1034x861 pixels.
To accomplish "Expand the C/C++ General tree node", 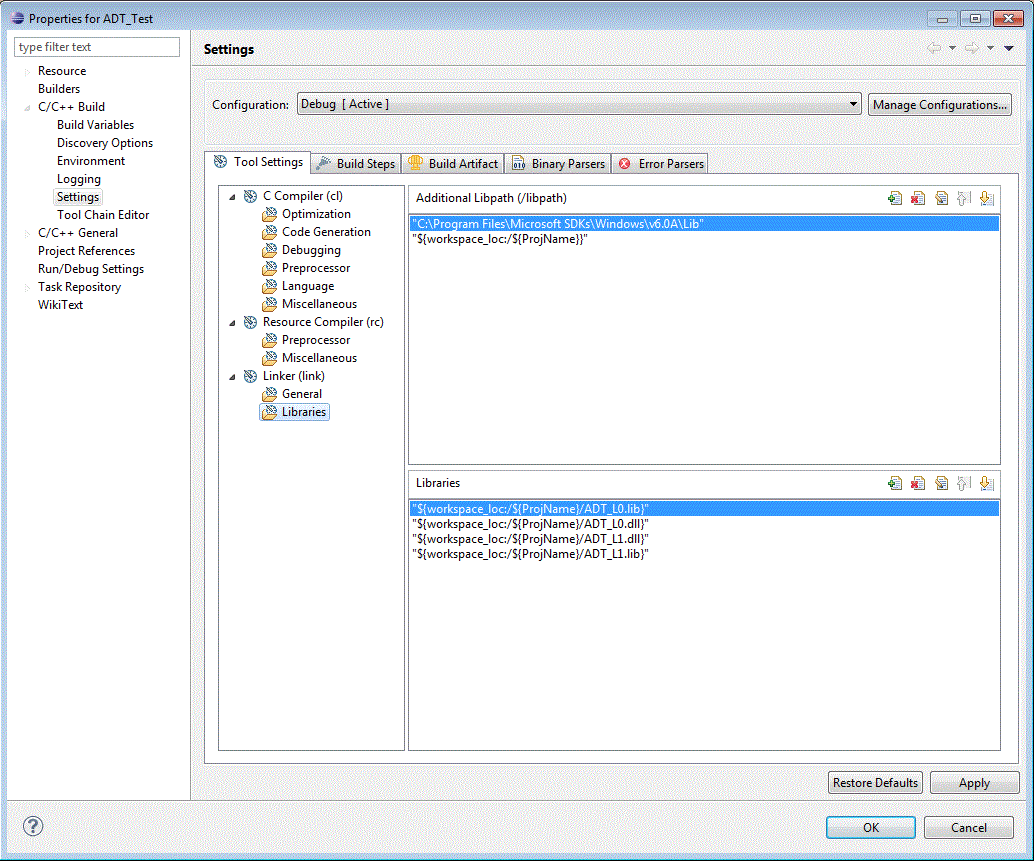I will pos(28,233).
